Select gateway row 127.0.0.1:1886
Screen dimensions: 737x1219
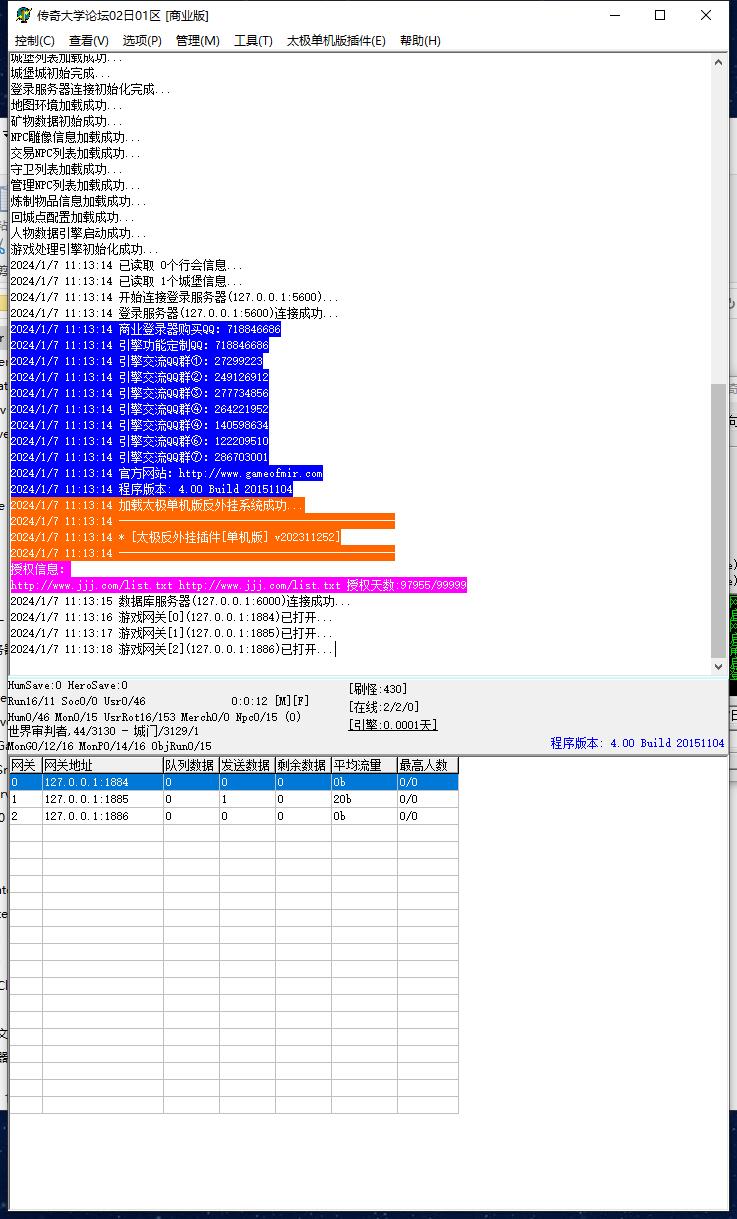pos(234,816)
